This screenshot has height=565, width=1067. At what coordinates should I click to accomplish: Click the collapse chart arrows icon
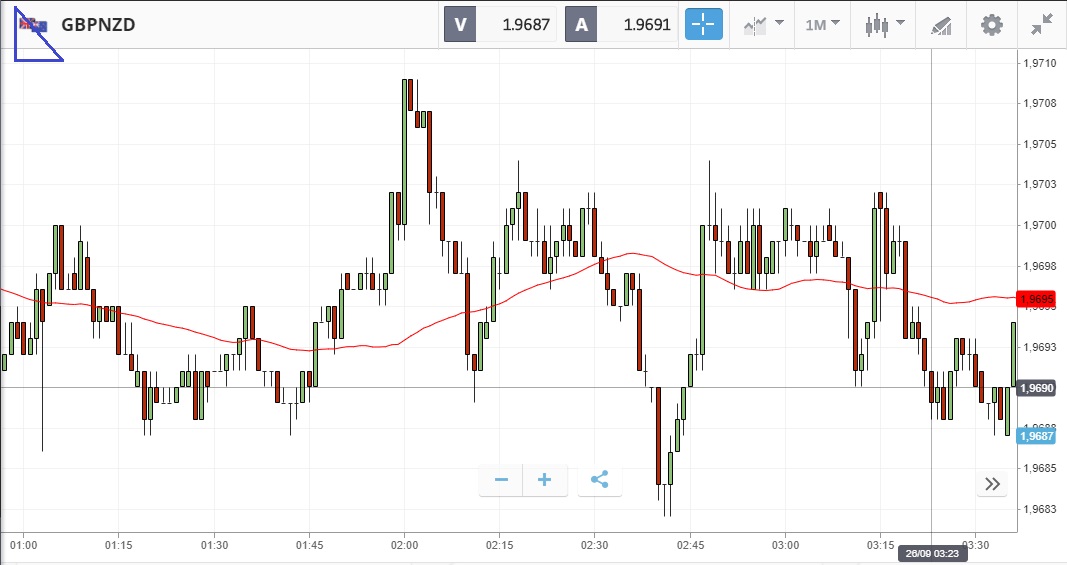point(1042,25)
